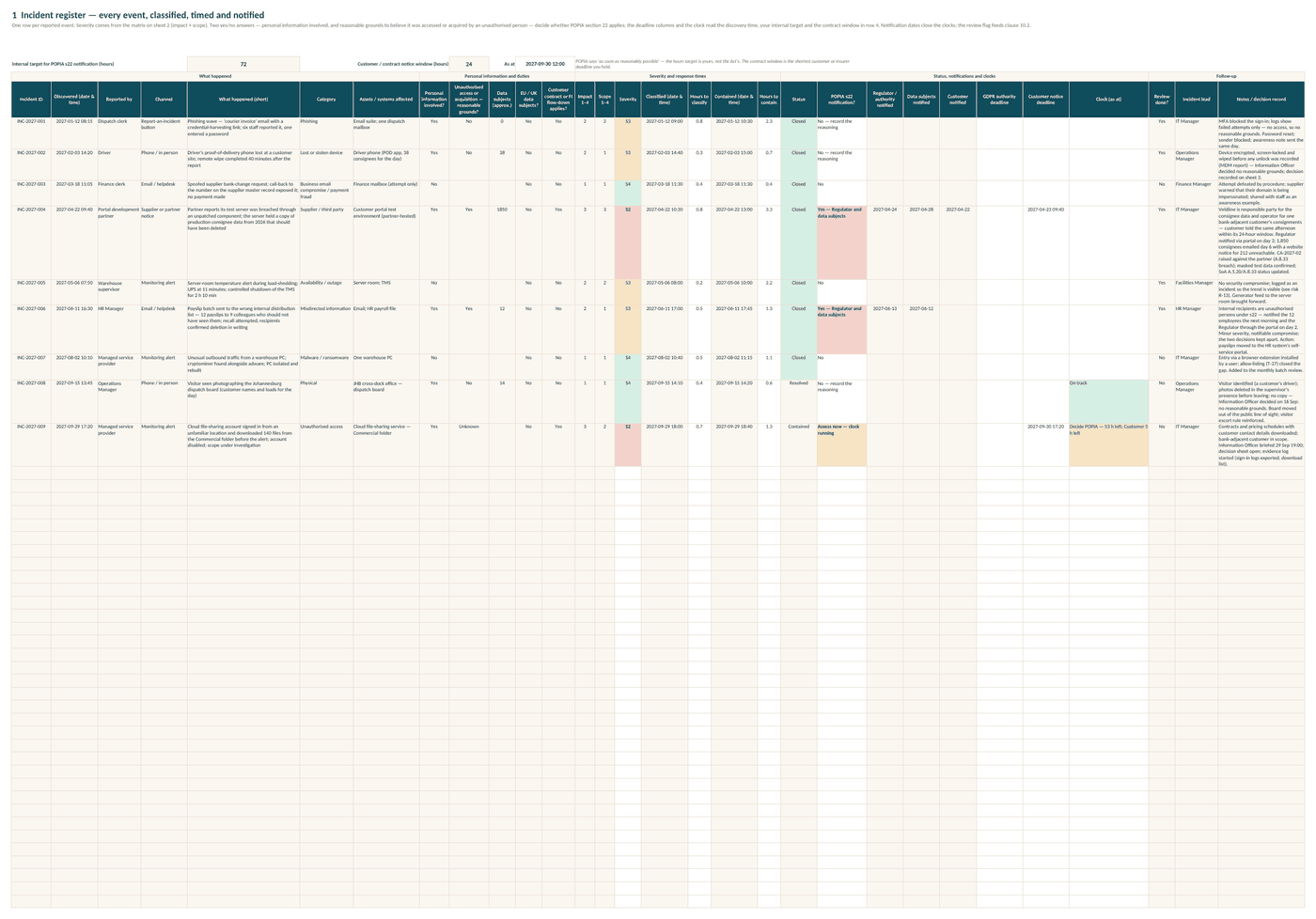The image size is (1316, 919).
Task: Click the 'Category' column header
Action: coord(326,99)
